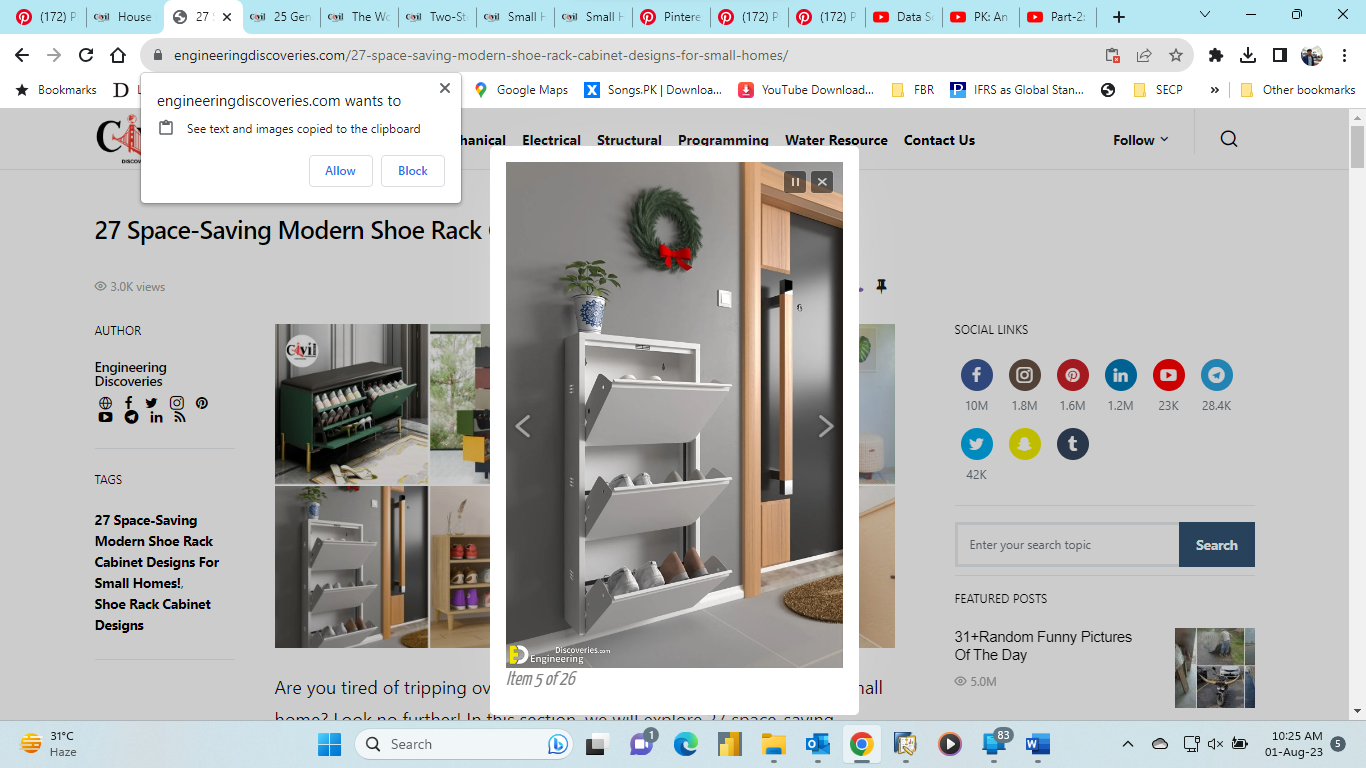Open the YouTube social link icon
Screen dimensions: 1366x768
(x=1168, y=376)
